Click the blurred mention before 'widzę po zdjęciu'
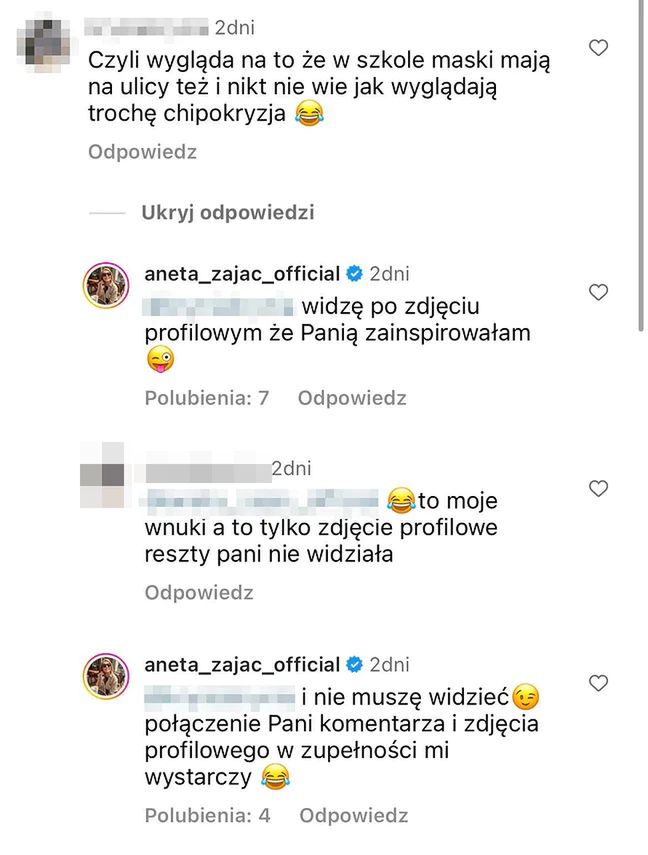The image size is (648, 855). pos(218,302)
